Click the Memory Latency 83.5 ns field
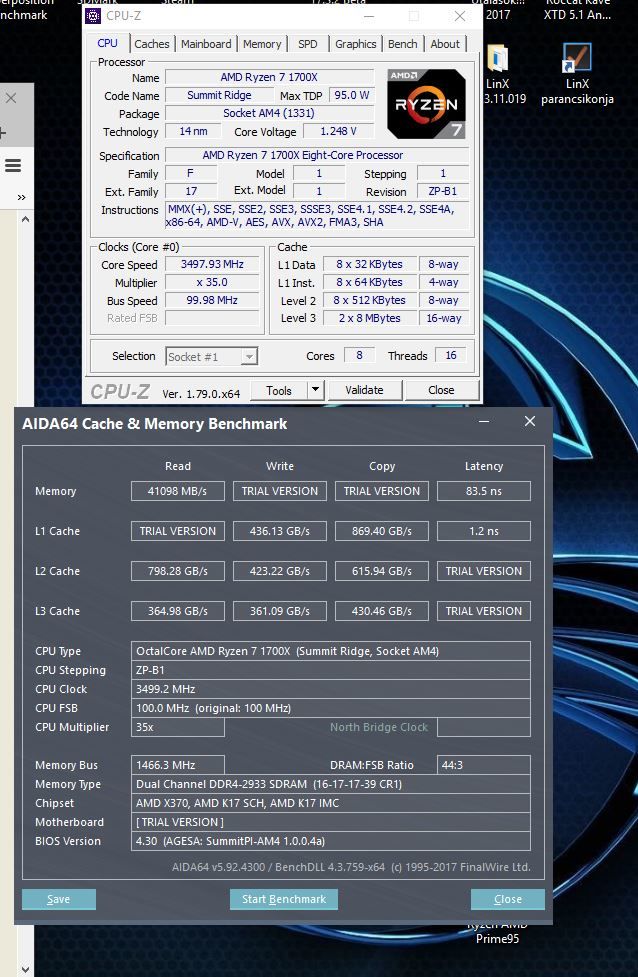This screenshot has width=638, height=977. 484,491
